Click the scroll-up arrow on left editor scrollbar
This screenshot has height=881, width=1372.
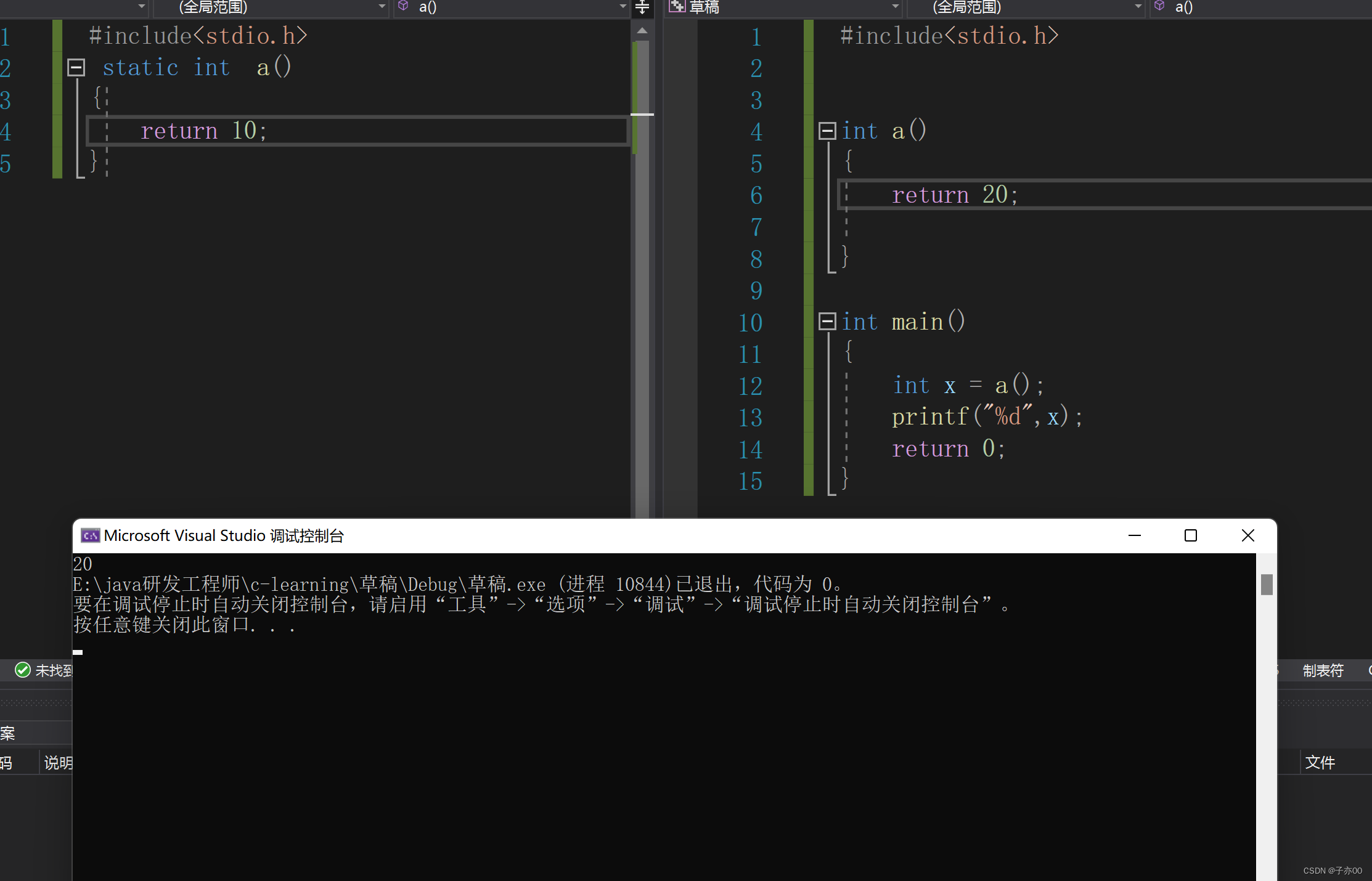[x=642, y=30]
